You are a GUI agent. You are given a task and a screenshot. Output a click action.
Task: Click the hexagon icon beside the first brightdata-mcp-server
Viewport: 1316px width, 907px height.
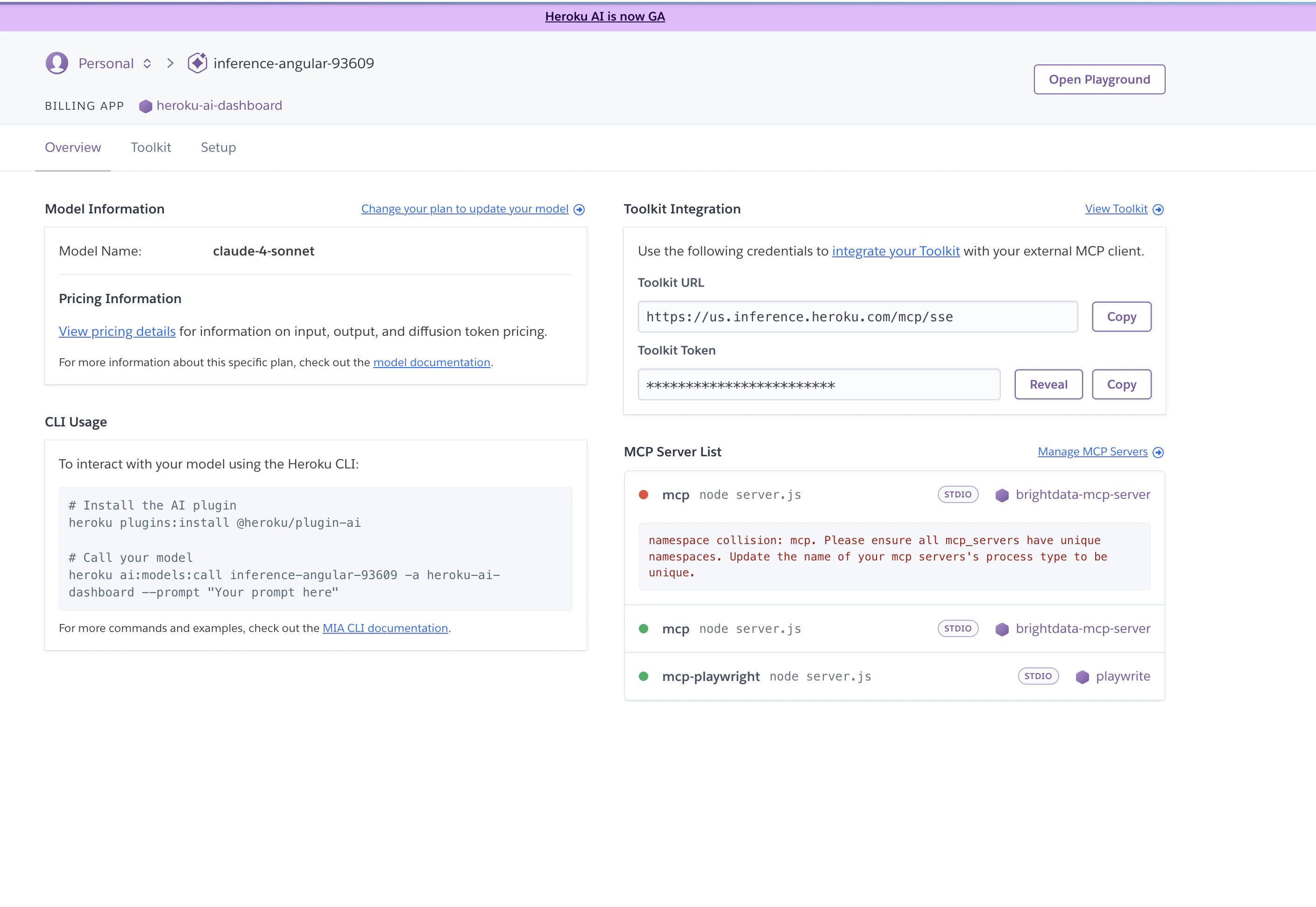(1002, 495)
